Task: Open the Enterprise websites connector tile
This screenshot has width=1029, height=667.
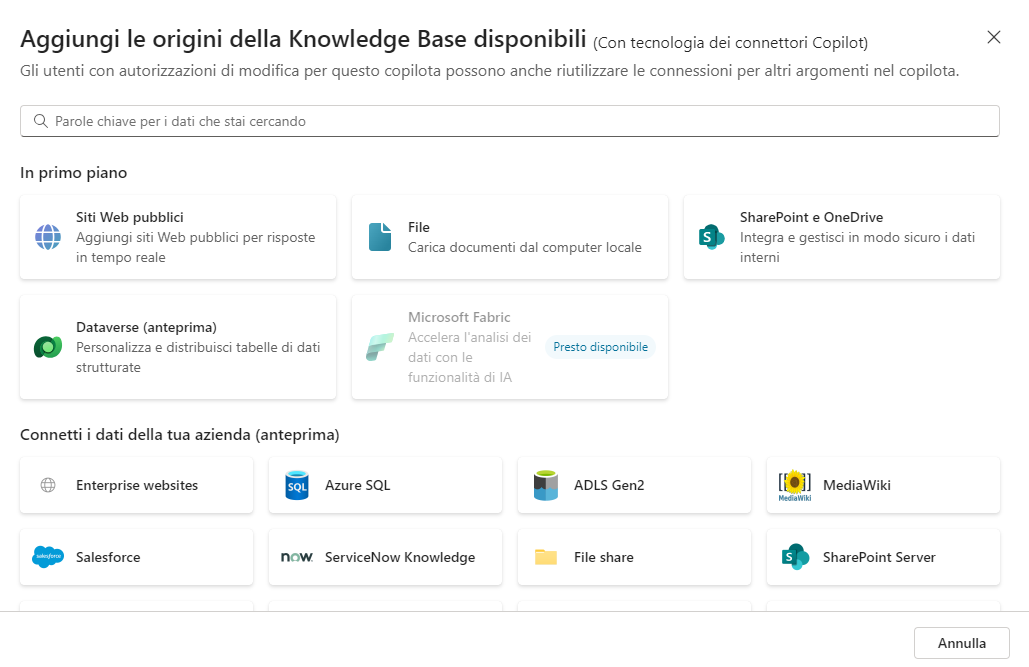Action: [136, 484]
